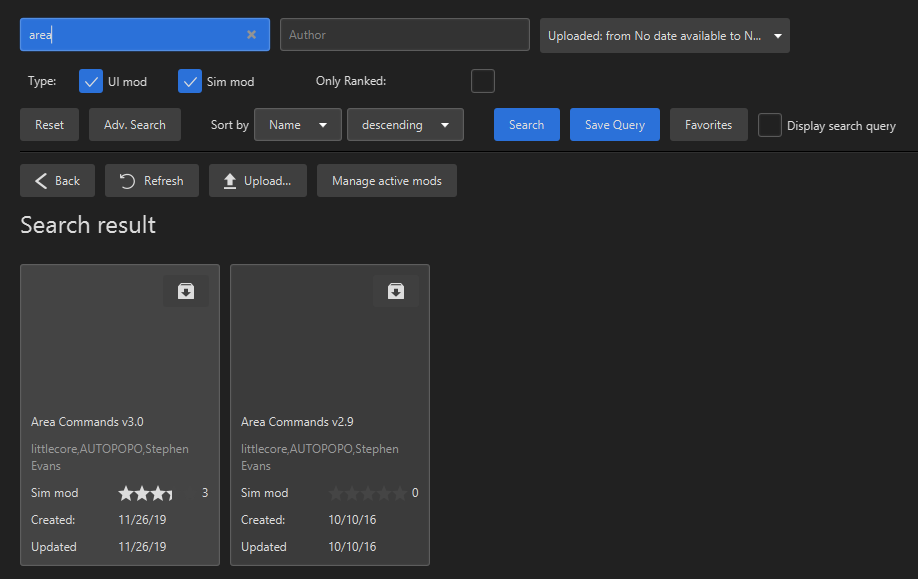Click Save Query
This screenshot has width=918, height=579.
point(615,125)
